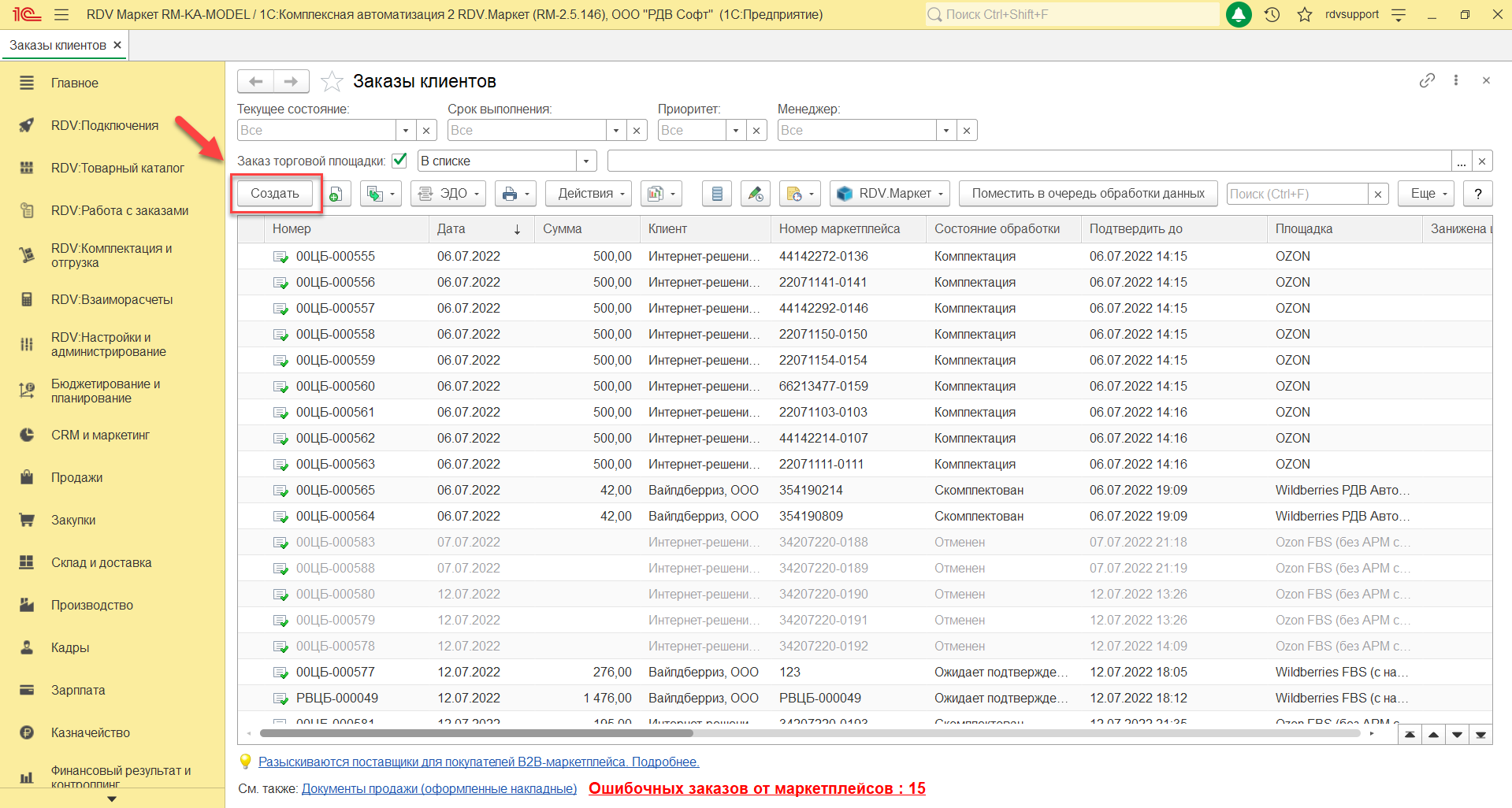Click the pencil-with-clock icon in toolbar
1512x808 pixels.
pos(755,194)
